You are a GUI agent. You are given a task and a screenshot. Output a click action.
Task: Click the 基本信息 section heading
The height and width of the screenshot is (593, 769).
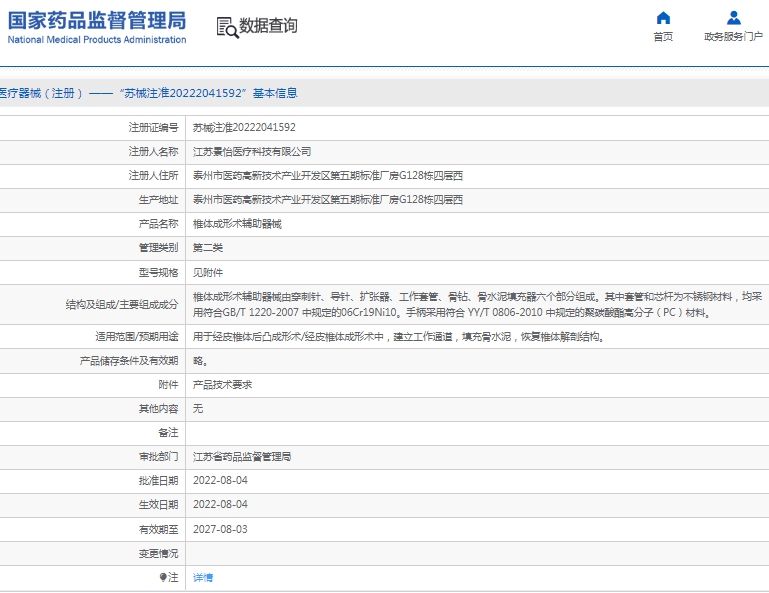(275, 93)
